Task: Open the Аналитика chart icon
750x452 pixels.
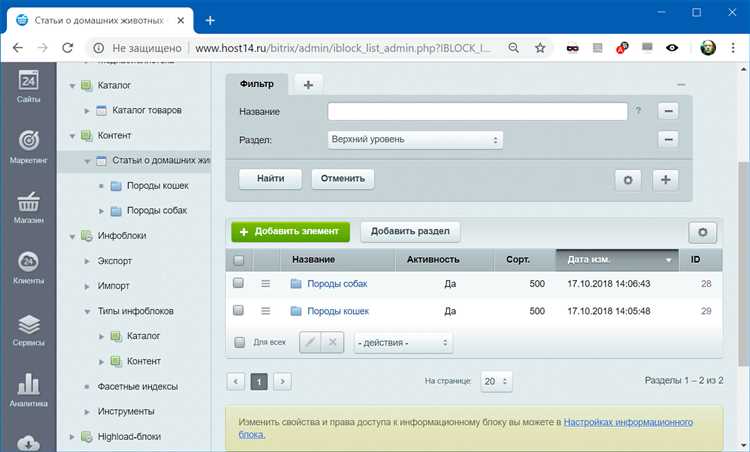Action: (x=28, y=390)
